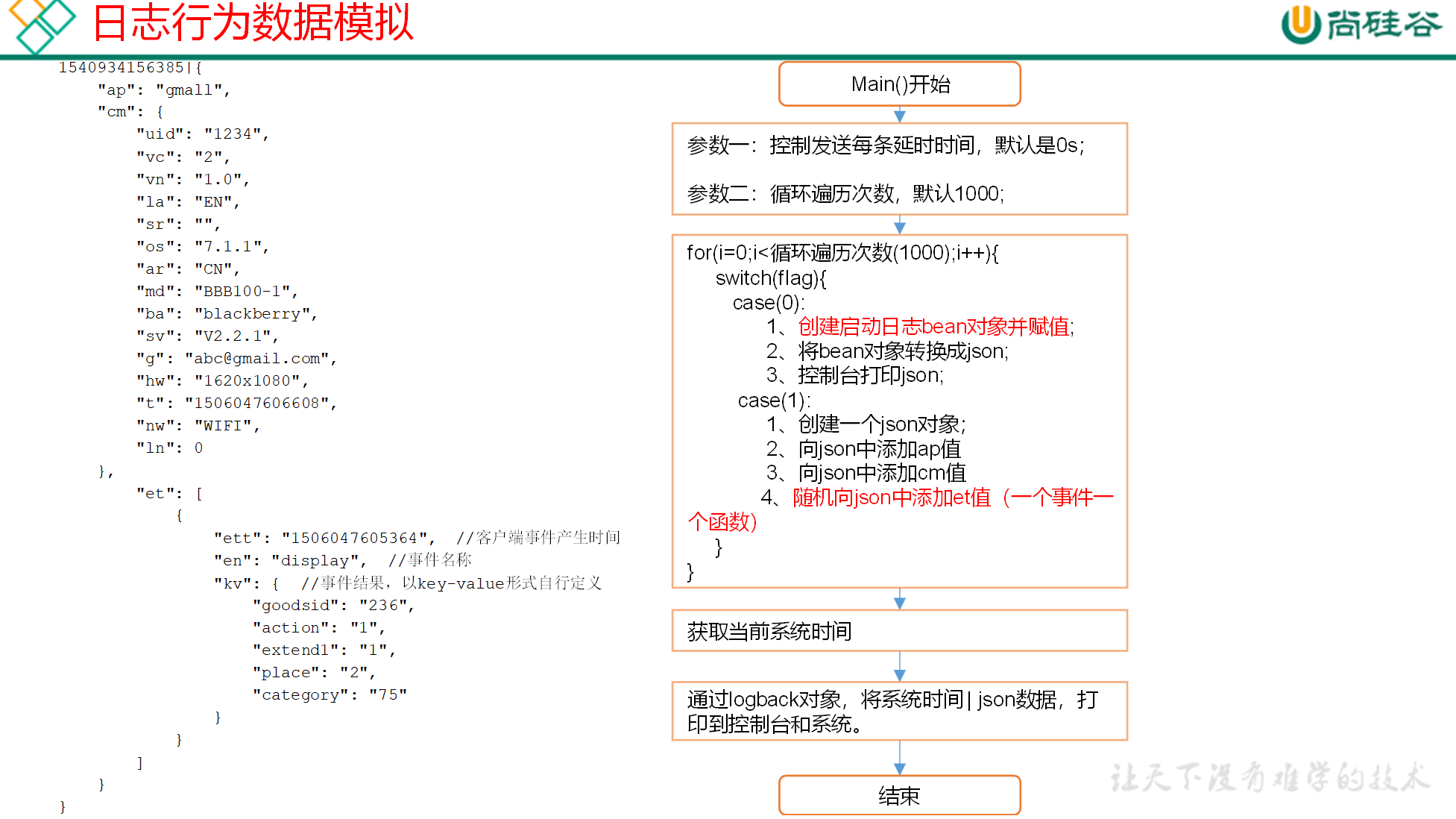
Task: Click the 结束 end flowchart box
Action: pos(899,795)
